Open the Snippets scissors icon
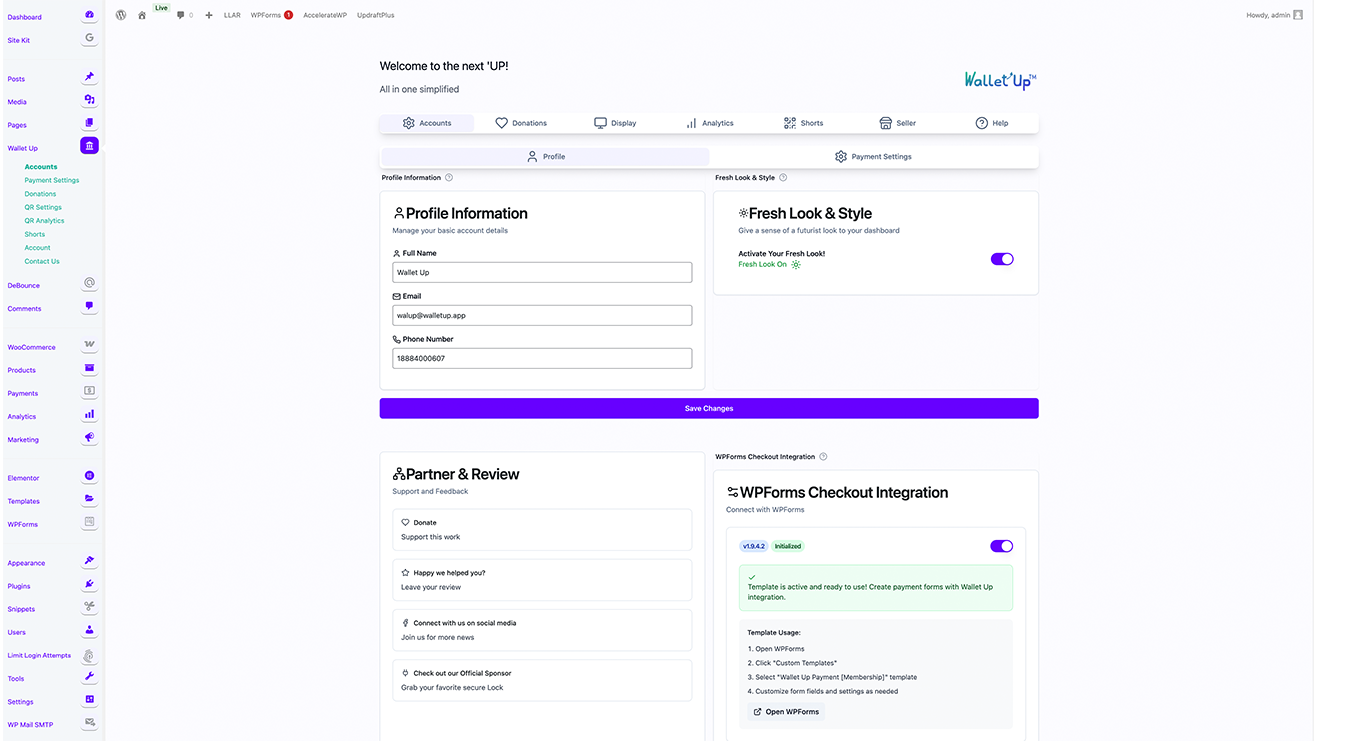 (x=89, y=607)
